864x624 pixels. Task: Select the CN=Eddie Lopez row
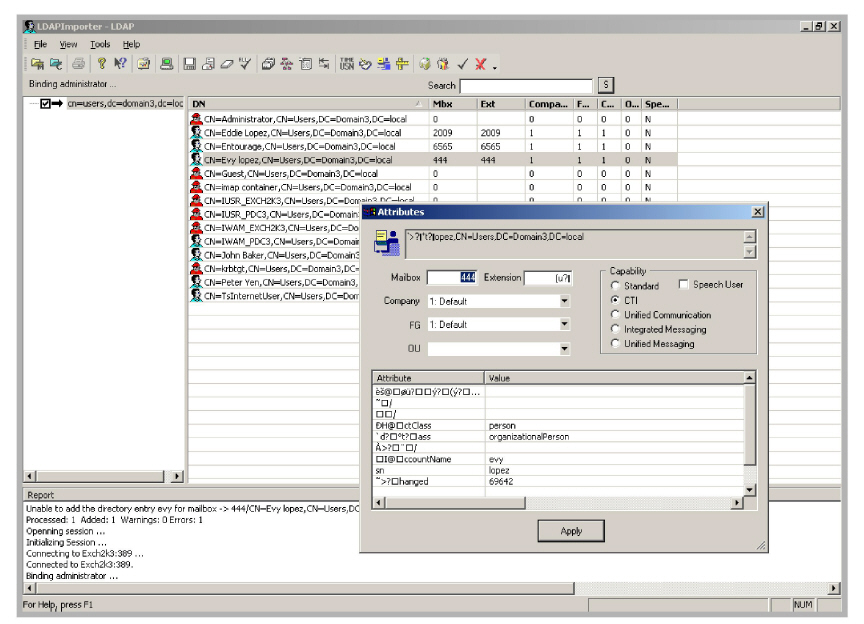coord(433,133)
